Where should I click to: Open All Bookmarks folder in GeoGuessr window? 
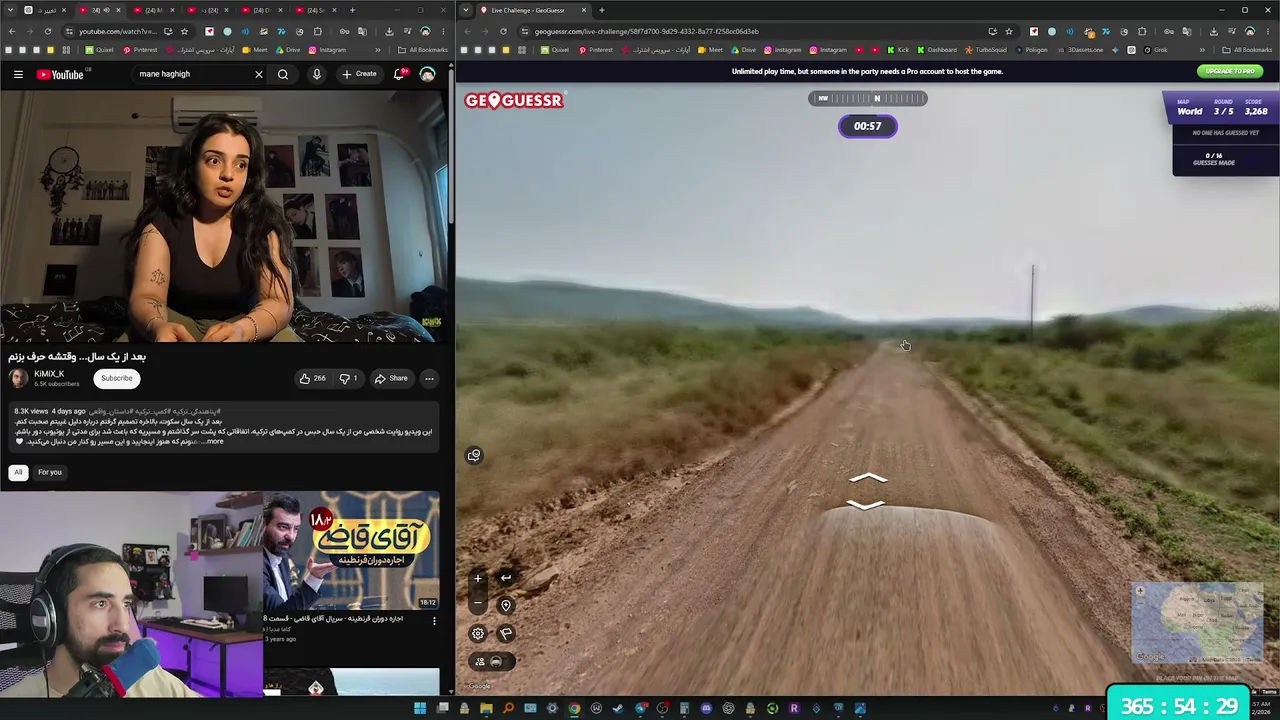point(1247,50)
